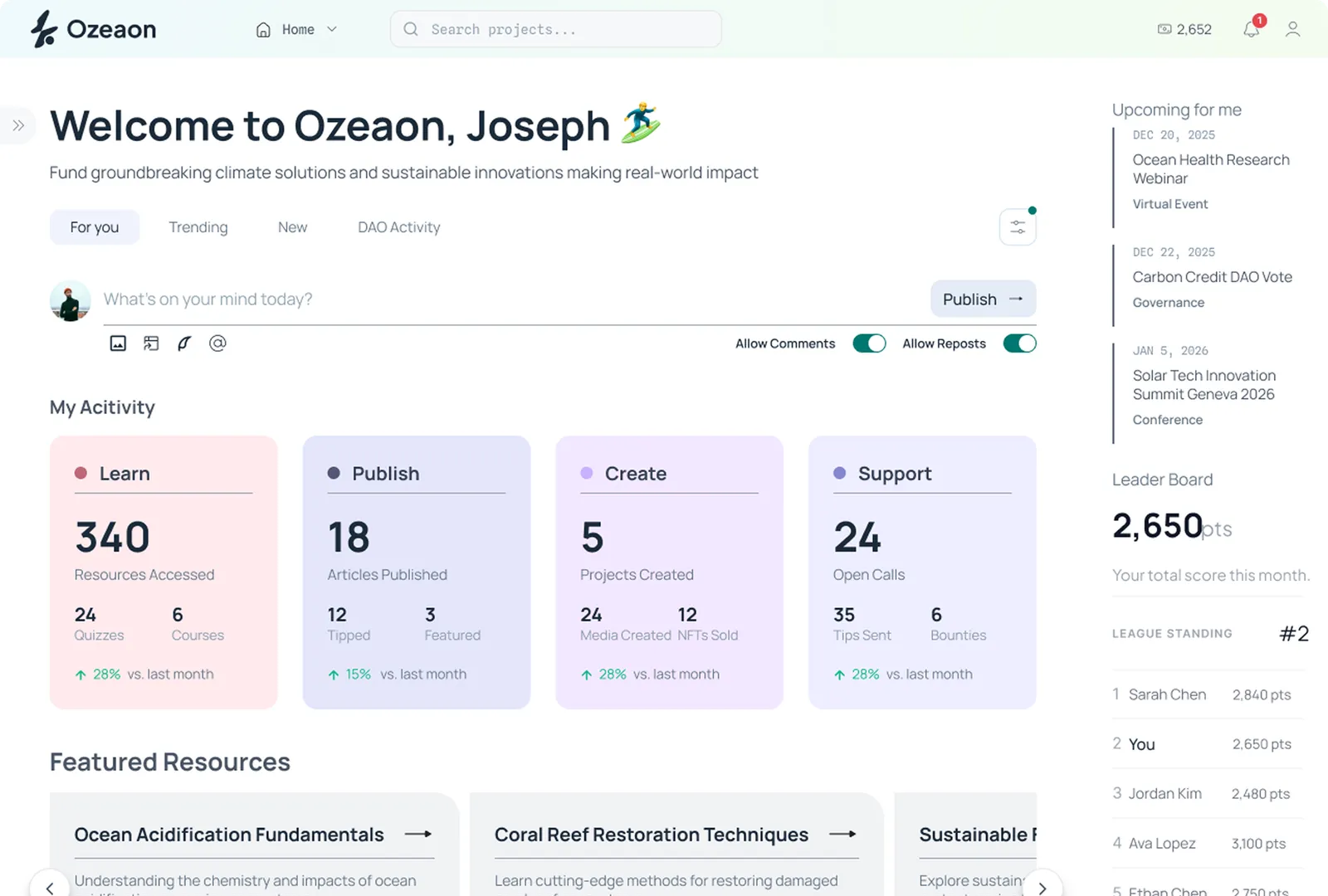The image size is (1328, 896).
Task: Mention someone with the @ icon
Action: tap(217, 343)
